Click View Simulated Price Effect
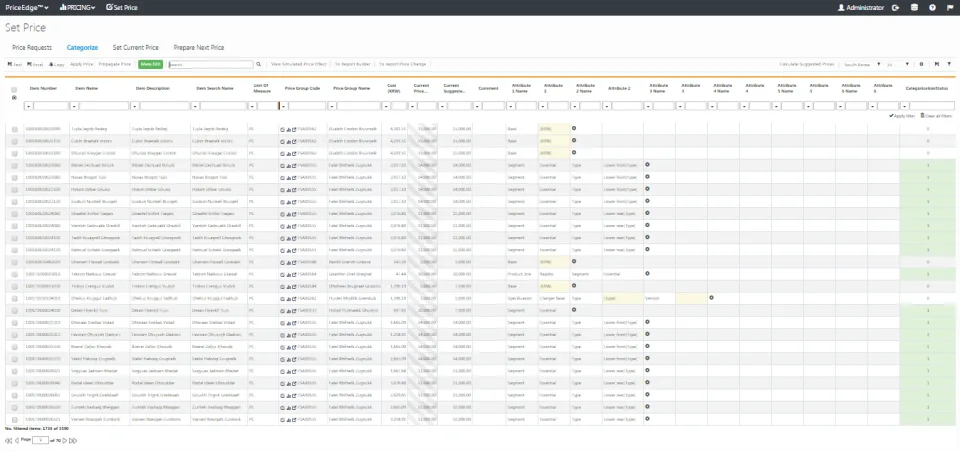Image resolution: width=960 pixels, height=452 pixels. [299, 64]
